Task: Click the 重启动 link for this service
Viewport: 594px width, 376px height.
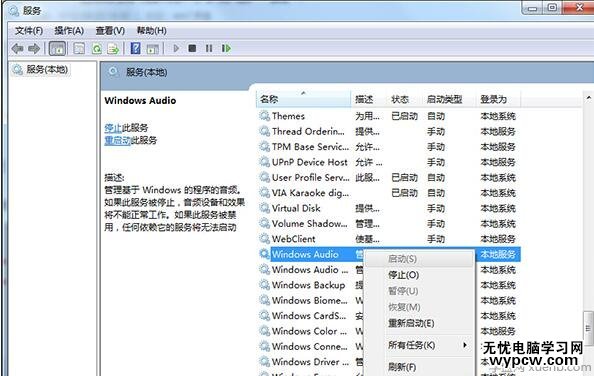Action: (118, 140)
